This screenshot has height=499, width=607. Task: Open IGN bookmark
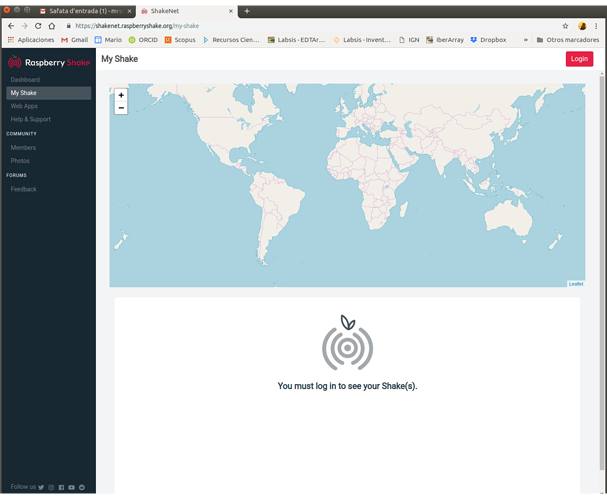[409, 40]
